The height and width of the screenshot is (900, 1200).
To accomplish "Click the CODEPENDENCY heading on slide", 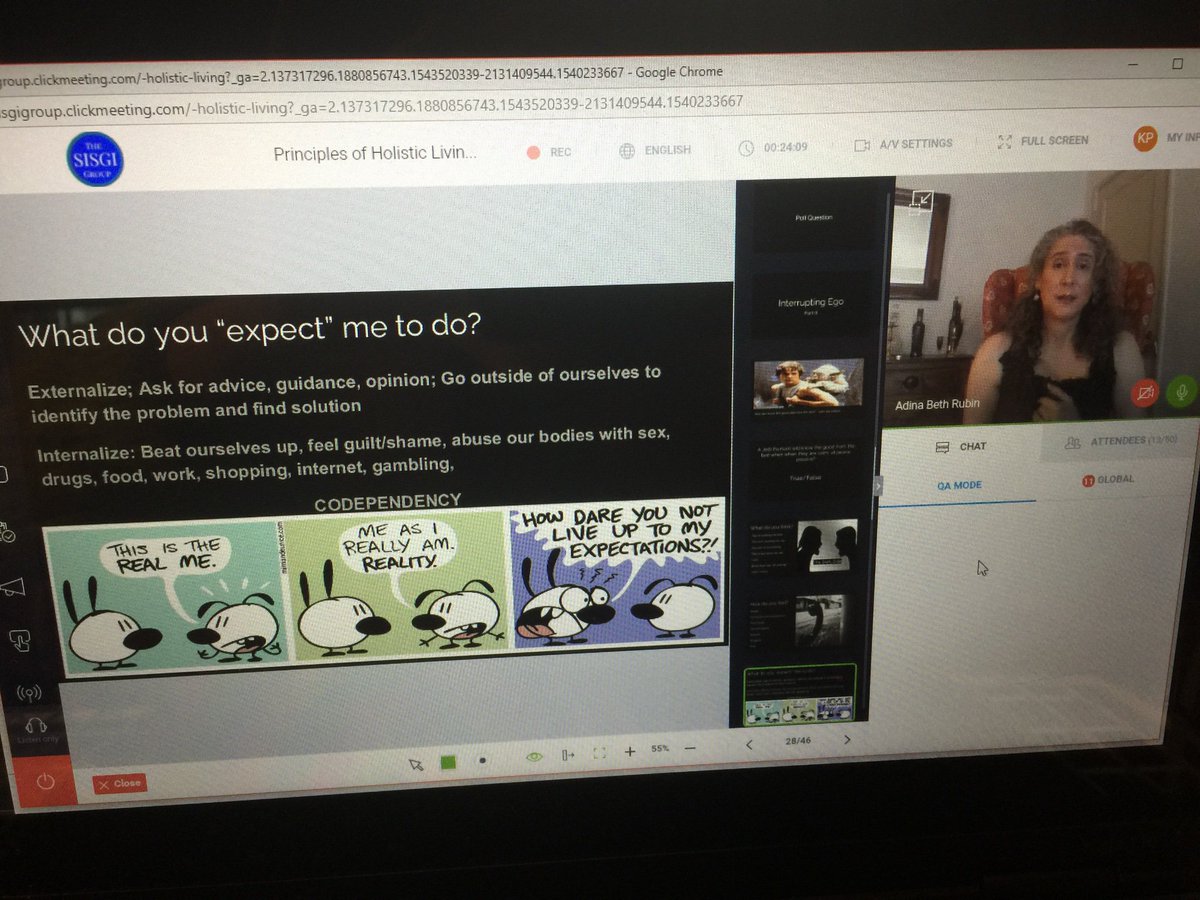I will pyautogui.click(x=388, y=503).
